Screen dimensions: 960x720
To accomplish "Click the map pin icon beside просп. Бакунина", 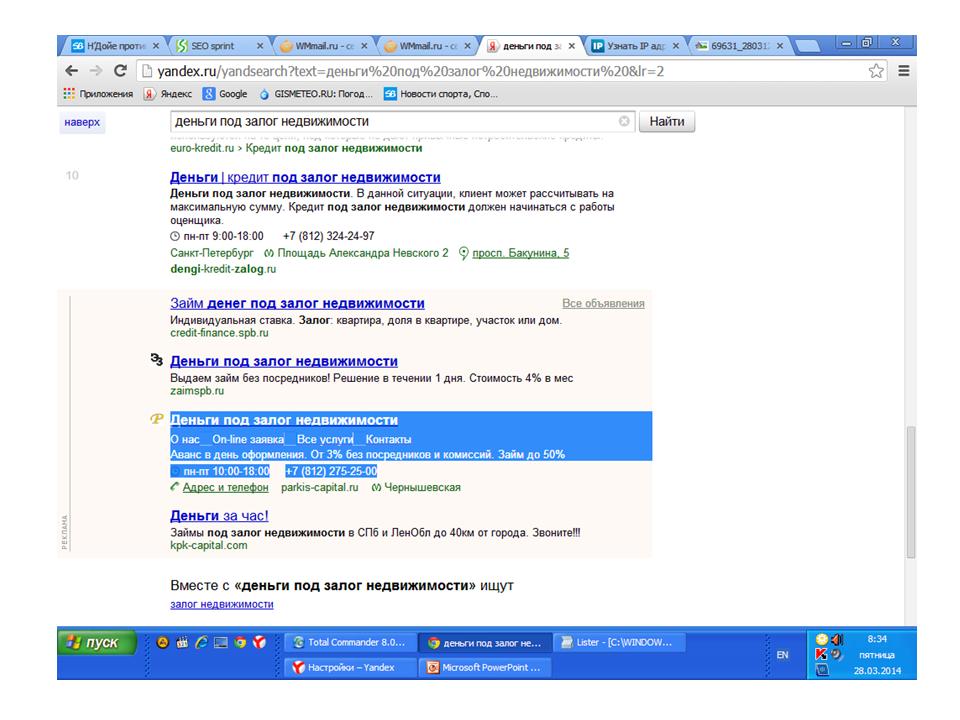I will (463, 253).
